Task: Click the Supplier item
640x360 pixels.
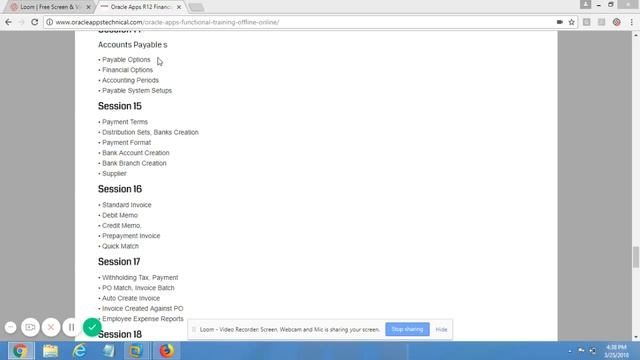Action: pyautogui.click(x=114, y=173)
